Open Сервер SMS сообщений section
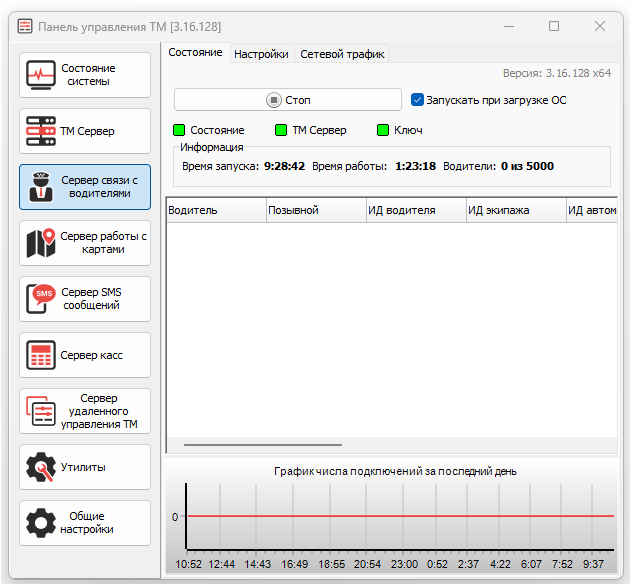 click(85, 299)
